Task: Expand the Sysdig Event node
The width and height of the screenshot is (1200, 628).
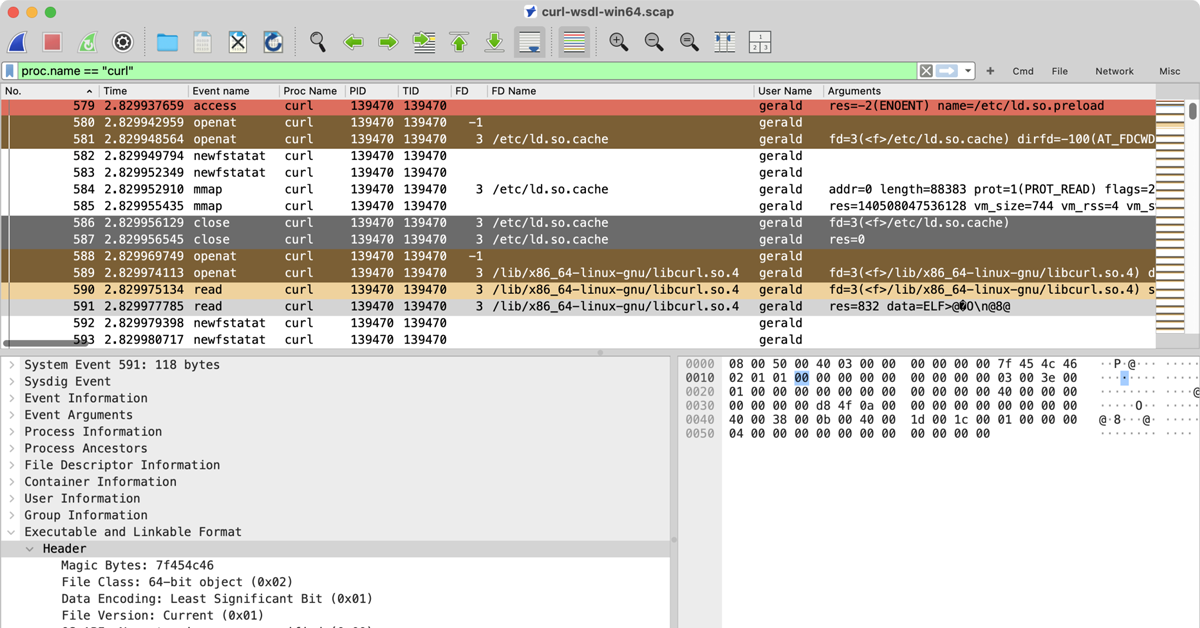Action: 12,381
